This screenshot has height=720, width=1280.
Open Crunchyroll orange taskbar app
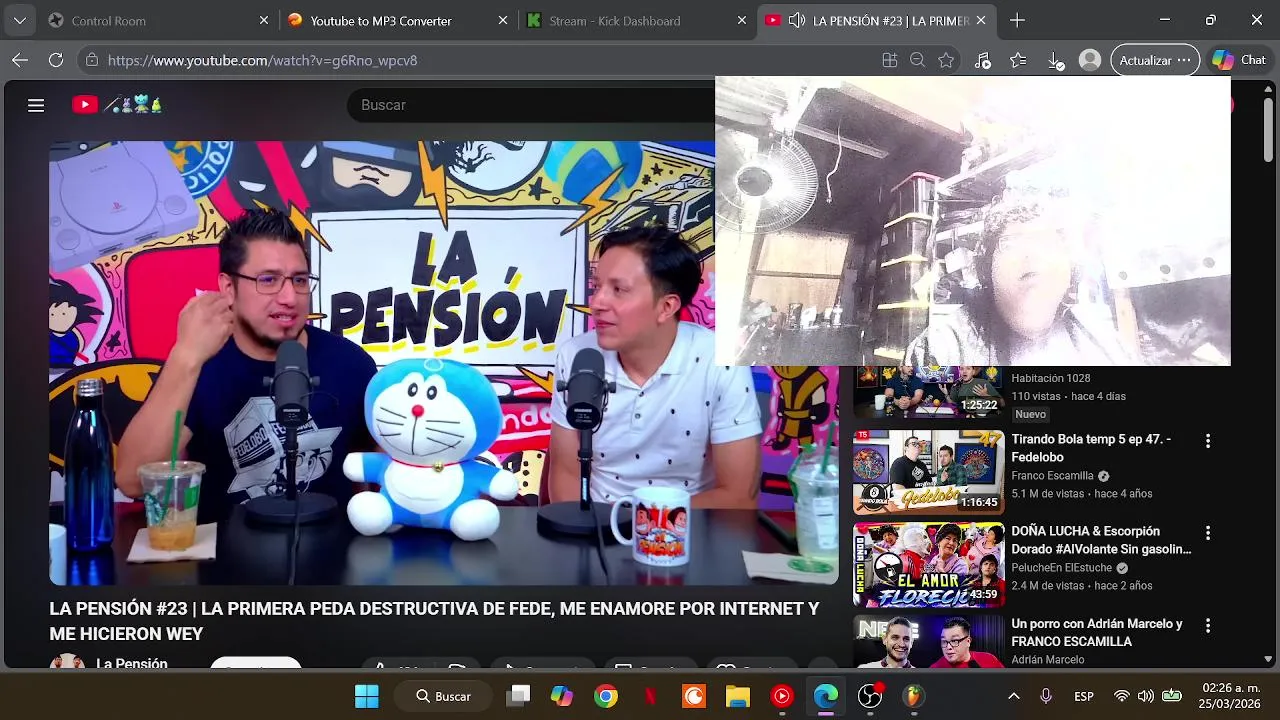[694, 696]
